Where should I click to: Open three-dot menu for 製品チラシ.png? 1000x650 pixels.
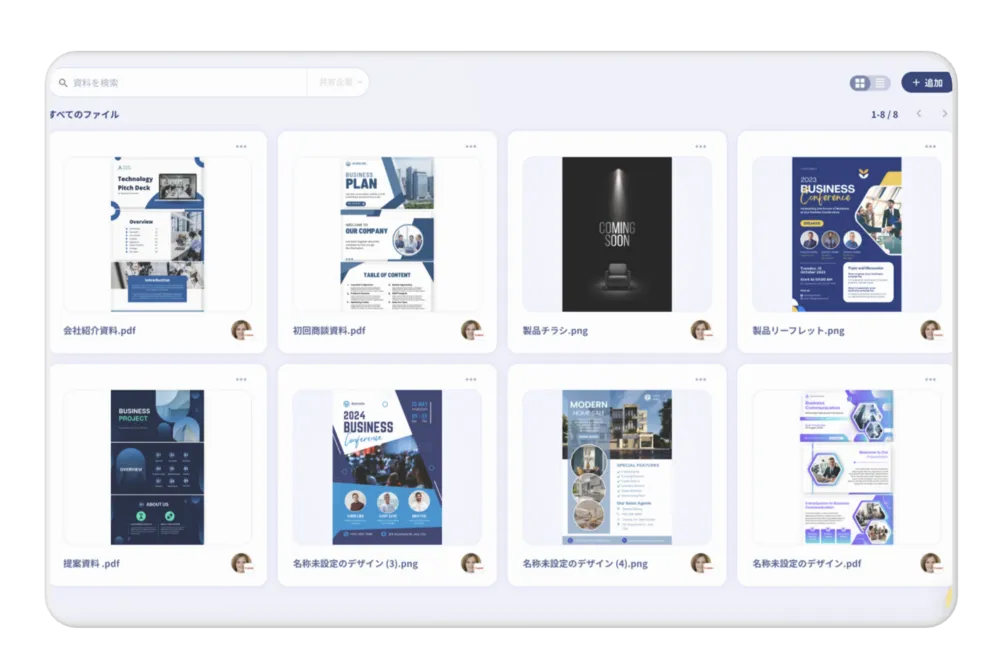700,146
